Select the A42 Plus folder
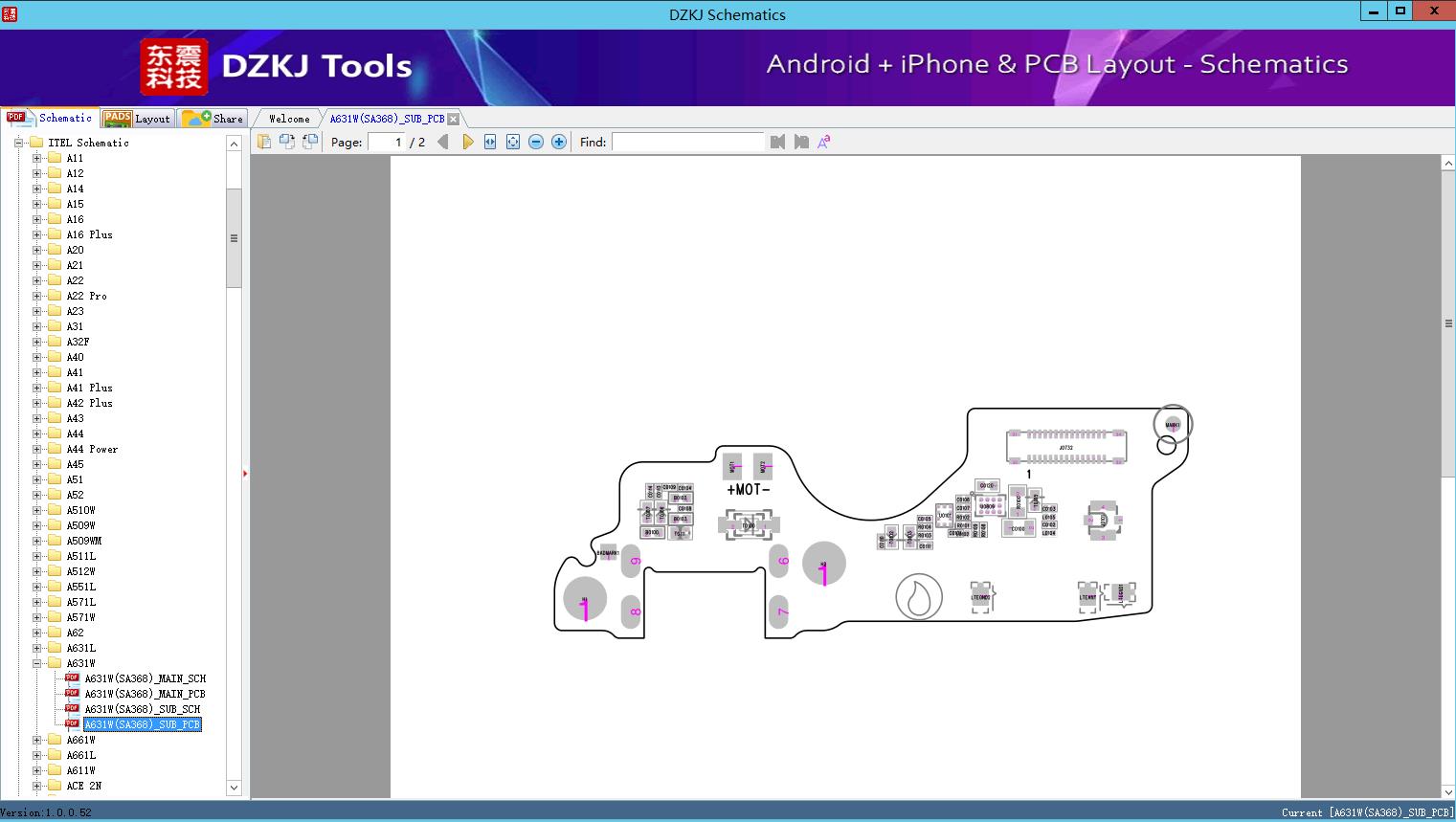This screenshot has height=822, width=1456. point(90,403)
